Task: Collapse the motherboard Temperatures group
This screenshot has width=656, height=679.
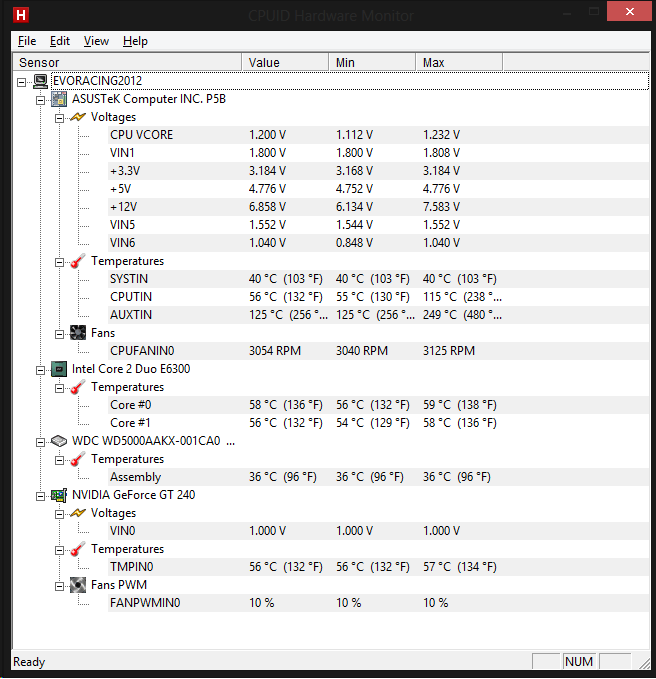Action: 59,262
